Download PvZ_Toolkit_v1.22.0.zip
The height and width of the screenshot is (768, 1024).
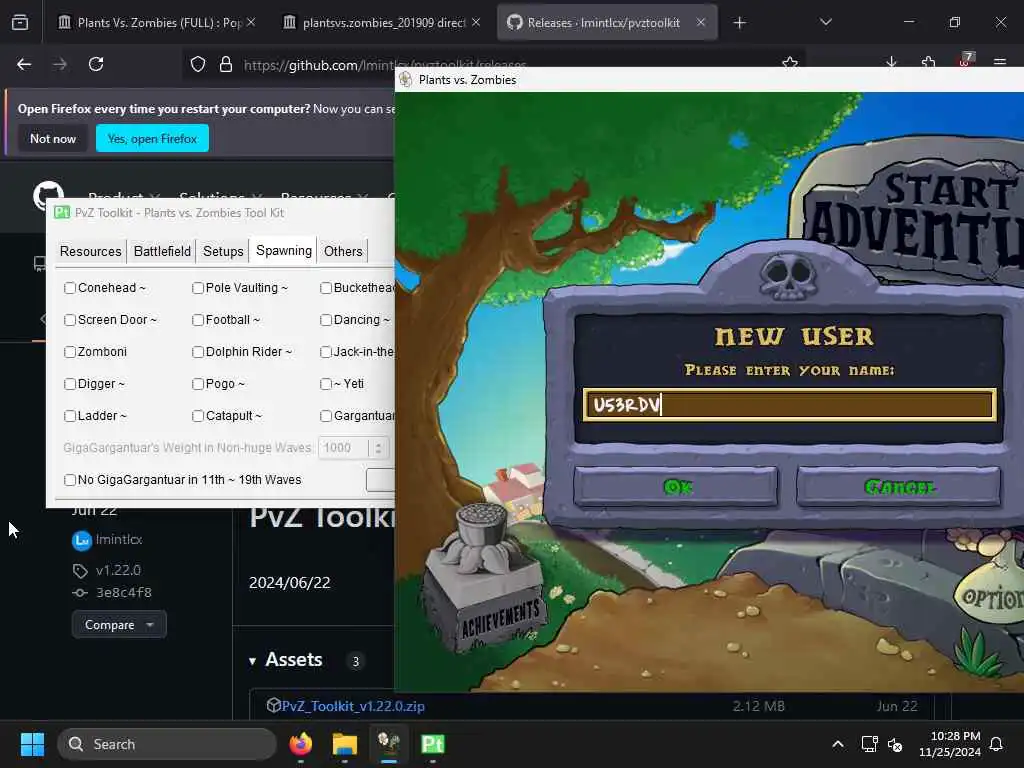(x=353, y=706)
